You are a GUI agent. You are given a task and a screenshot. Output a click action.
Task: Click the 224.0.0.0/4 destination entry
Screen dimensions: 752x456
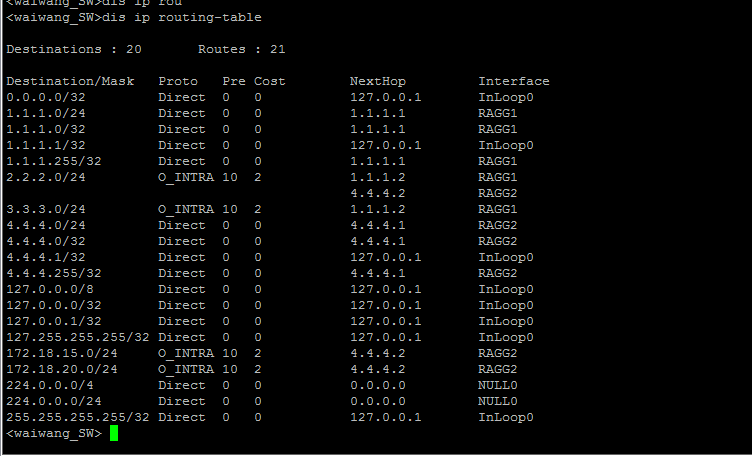coord(50,385)
